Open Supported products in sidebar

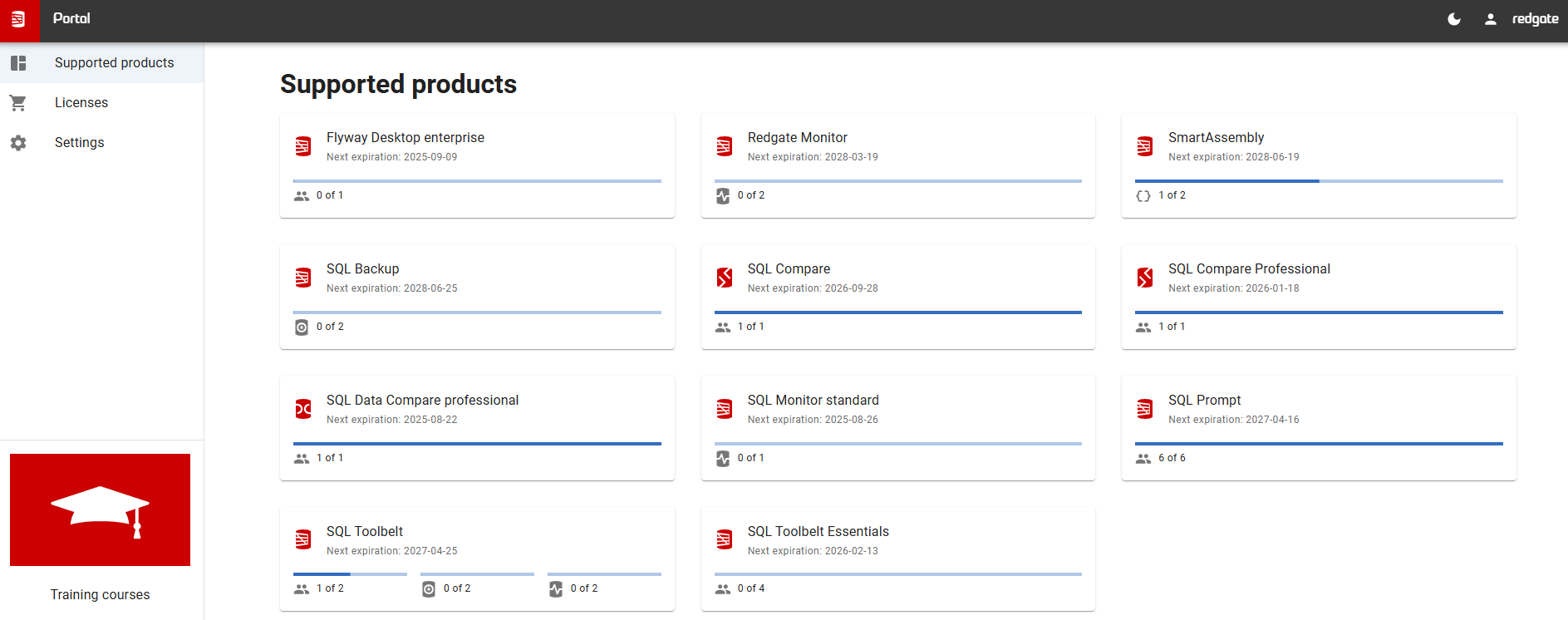click(x=101, y=63)
